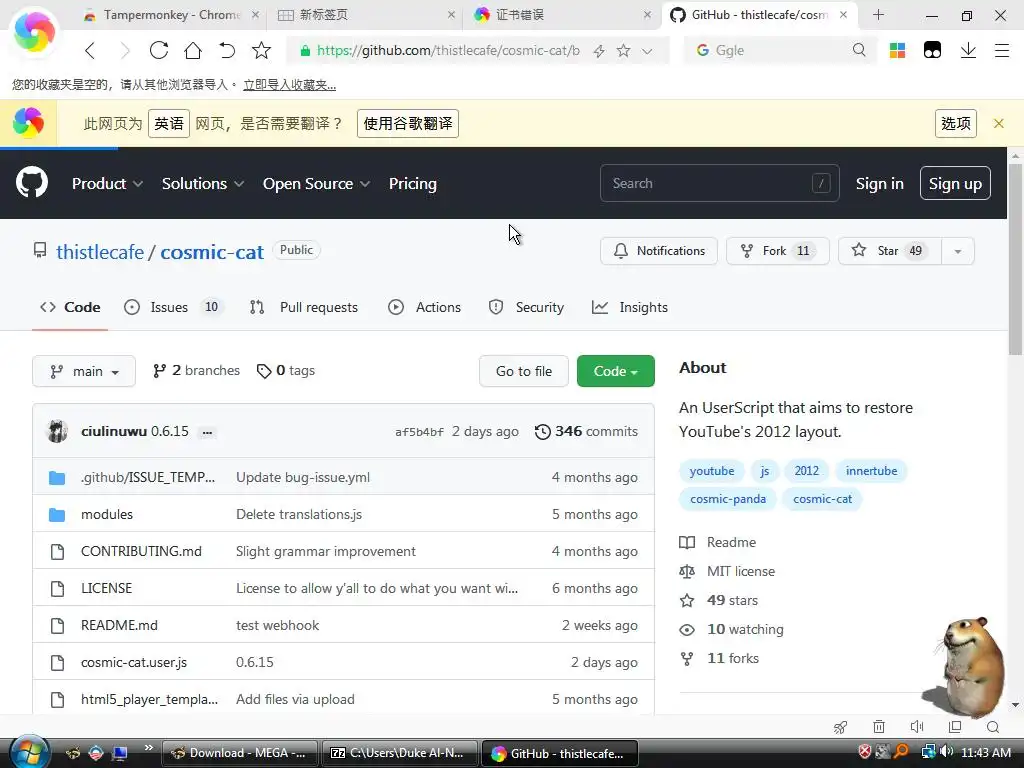Select the youtube topic tag
Screen dimensions: 1024x768
[712, 471]
